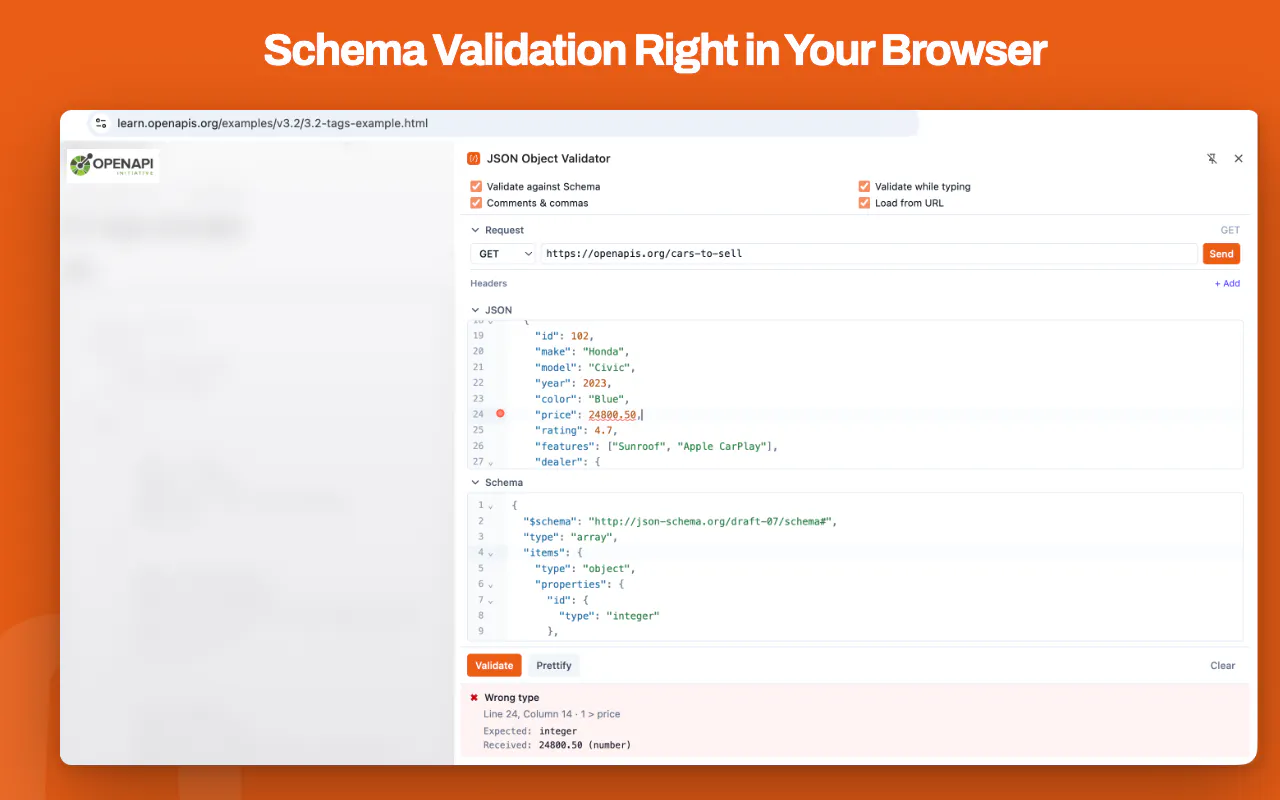Screen dimensions: 1280x800
Task: Fold schema code at line 6 properties
Action: click(490, 585)
